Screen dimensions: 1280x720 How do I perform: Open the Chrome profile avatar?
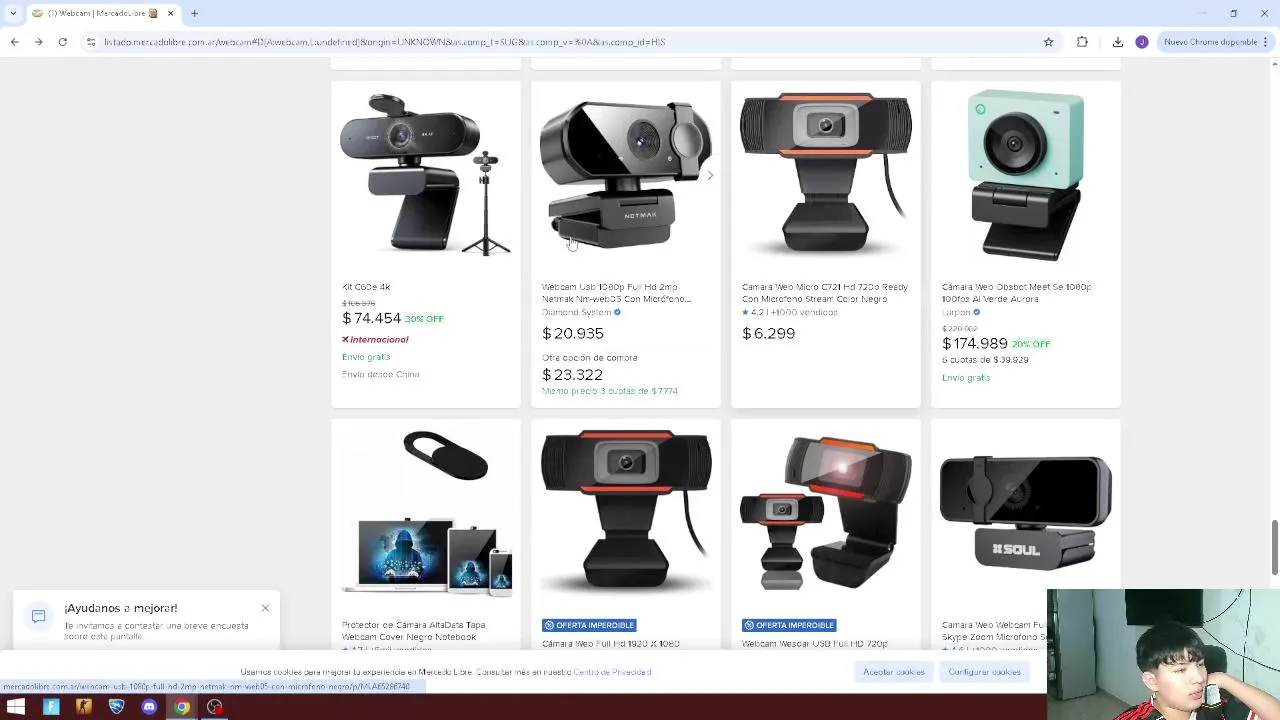(x=1141, y=42)
